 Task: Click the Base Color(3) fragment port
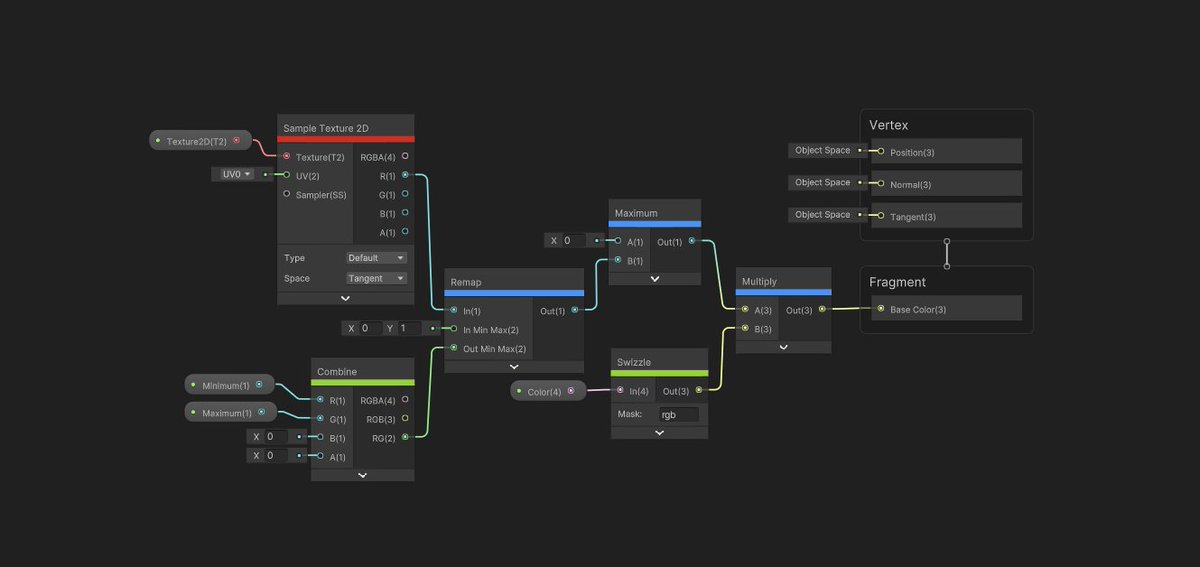(x=880, y=309)
